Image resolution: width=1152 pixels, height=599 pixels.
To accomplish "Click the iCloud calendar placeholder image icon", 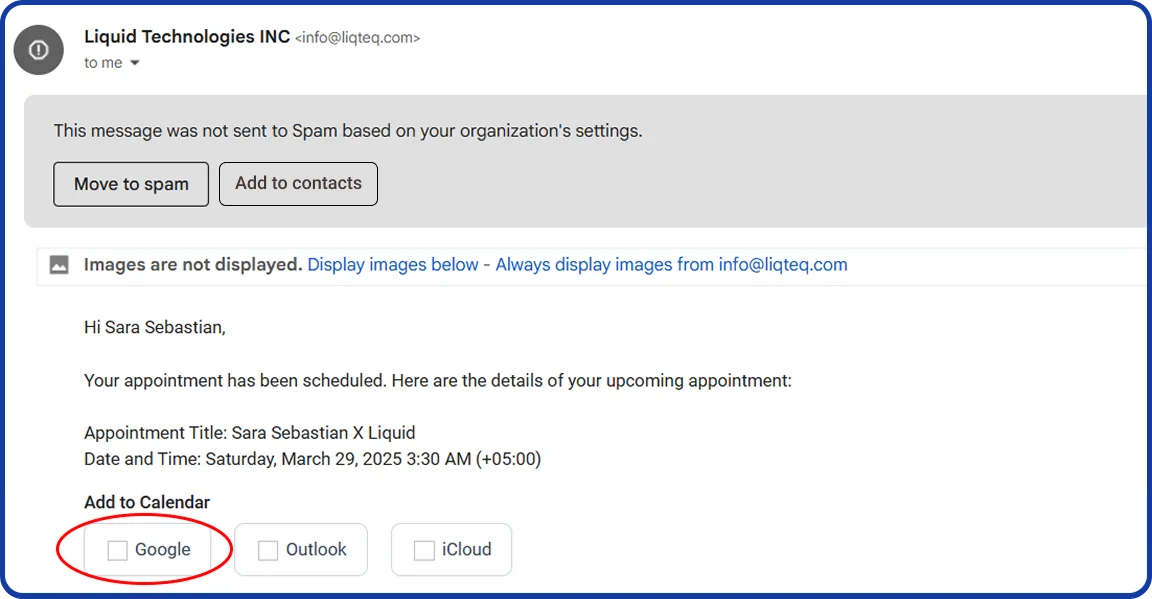I will coord(424,550).
